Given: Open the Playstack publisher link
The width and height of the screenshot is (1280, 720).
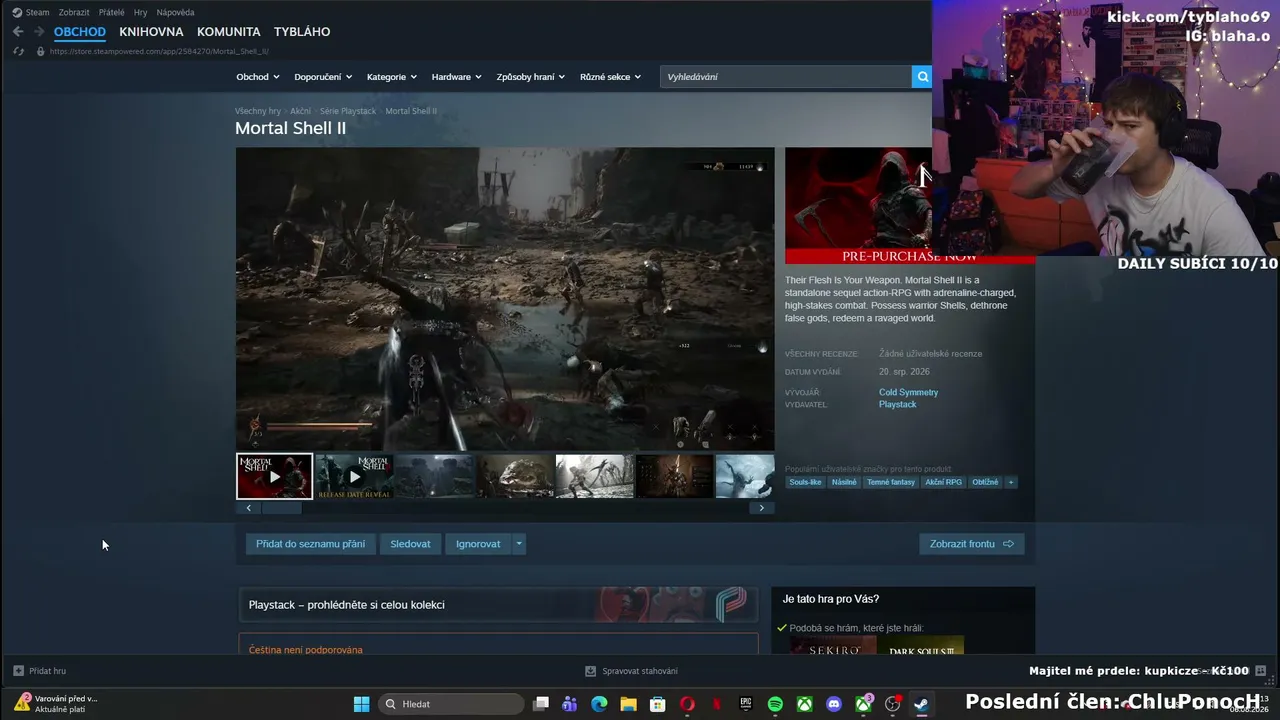Looking at the screenshot, I should click(897, 404).
